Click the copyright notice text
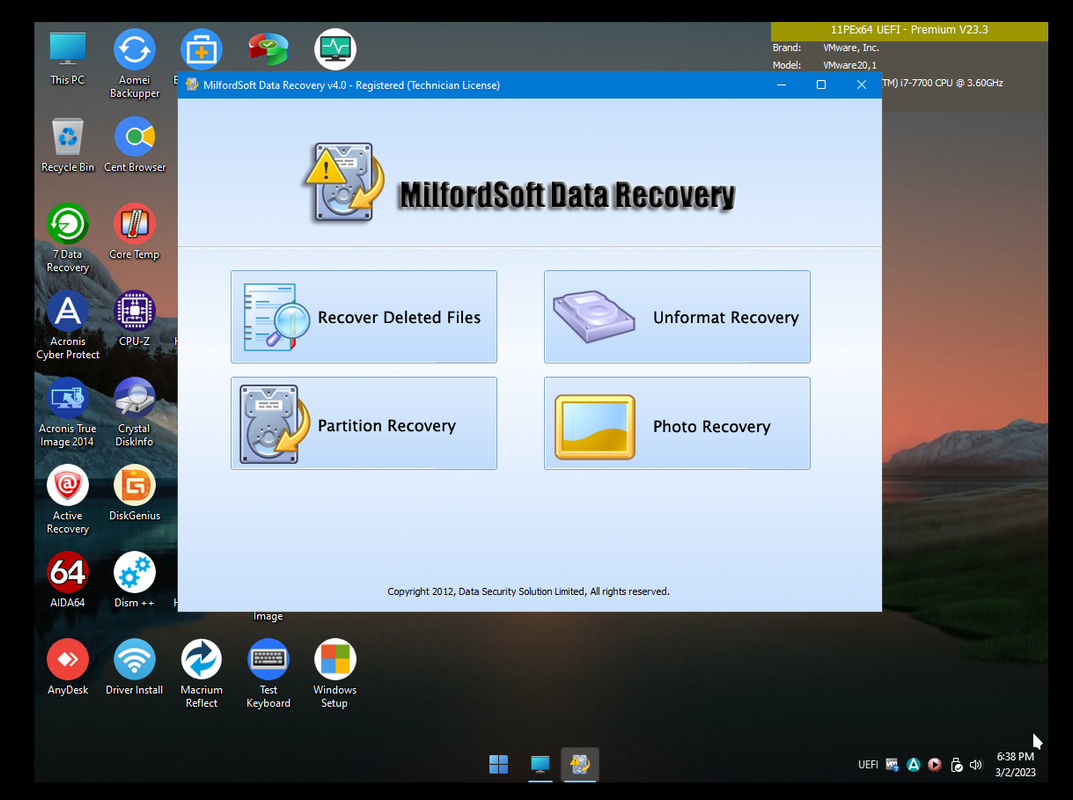This screenshot has width=1073, height=800. (x=528, y=591)
